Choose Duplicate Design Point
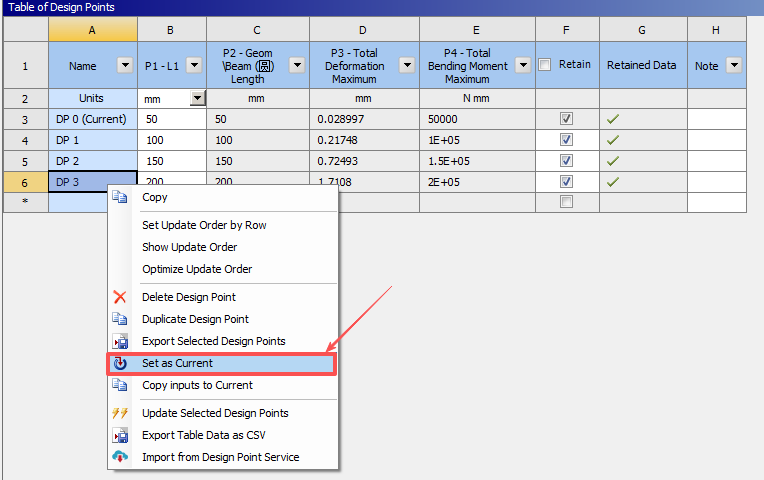 (x=223, y=319)
